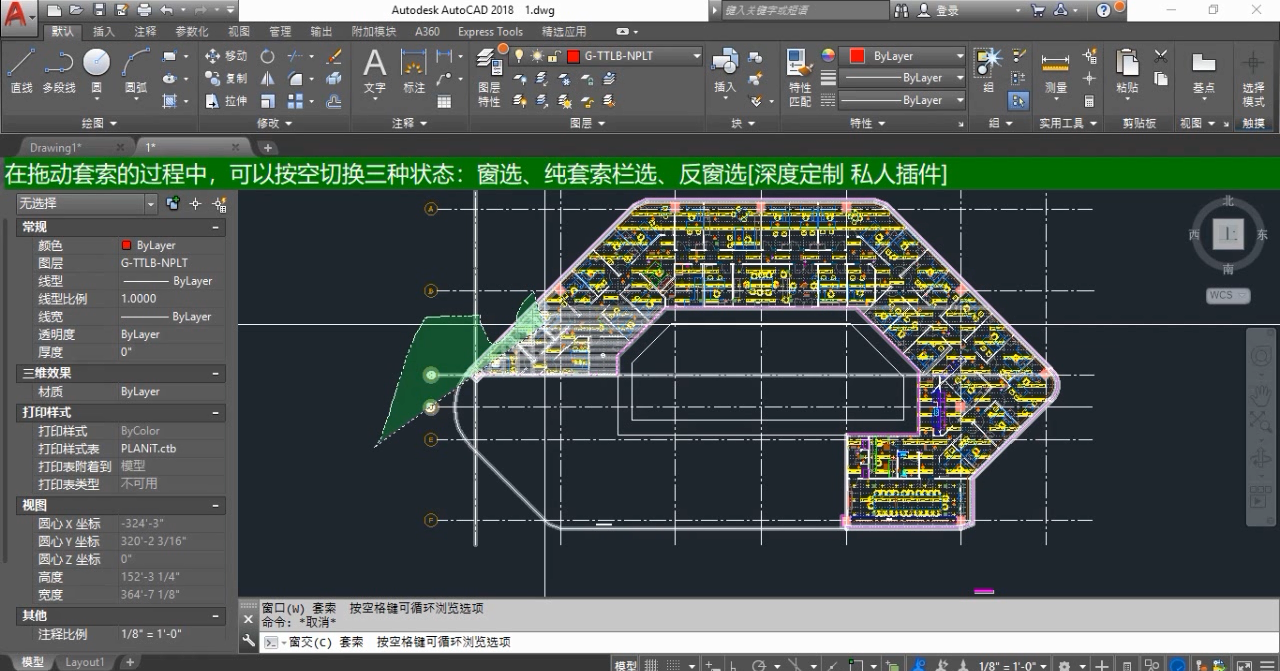Click the 选择模式 touch button
Viewport: 1280px width, 671px height.
(1253, 78)
